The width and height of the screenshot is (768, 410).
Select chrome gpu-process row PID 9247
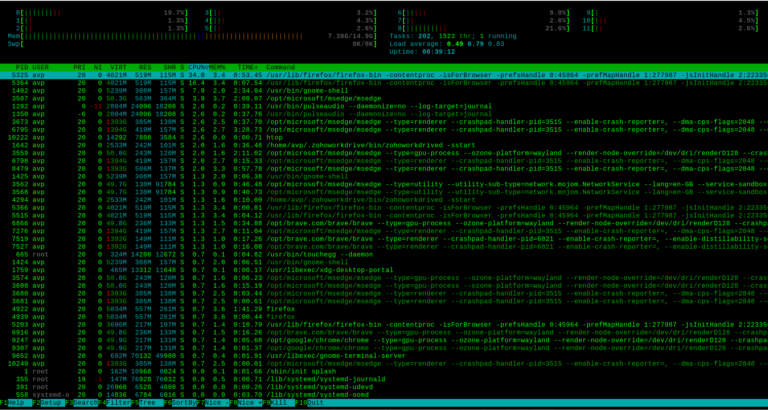(384, 340)
